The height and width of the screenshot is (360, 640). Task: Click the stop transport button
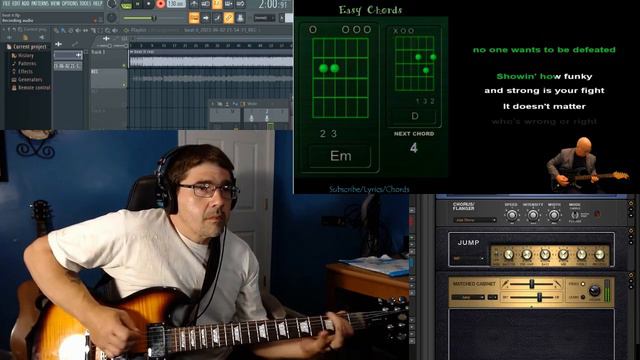pyautogui.click(x=149, y=4)
